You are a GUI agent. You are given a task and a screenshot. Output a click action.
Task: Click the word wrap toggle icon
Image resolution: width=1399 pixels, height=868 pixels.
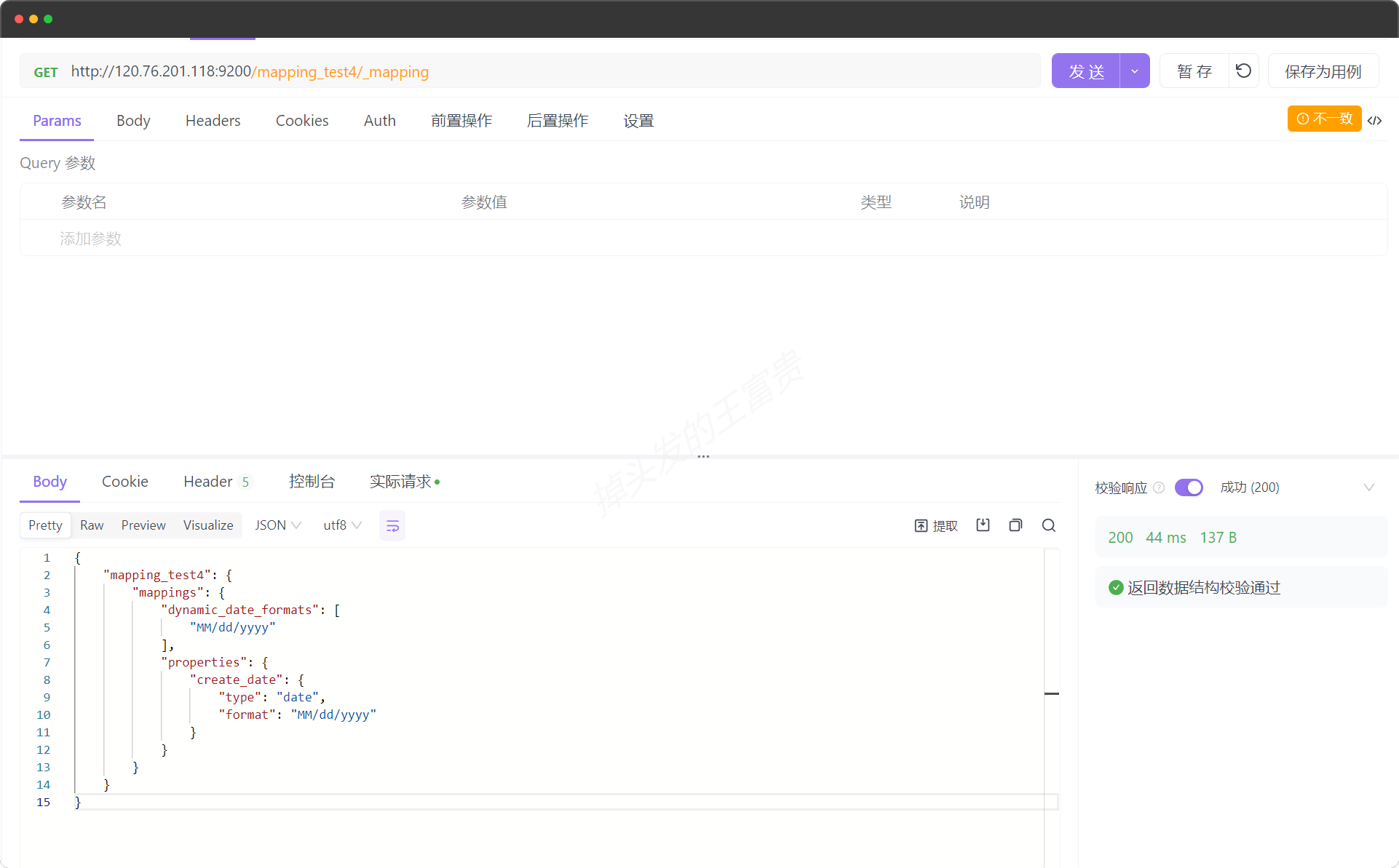[392, 525]
